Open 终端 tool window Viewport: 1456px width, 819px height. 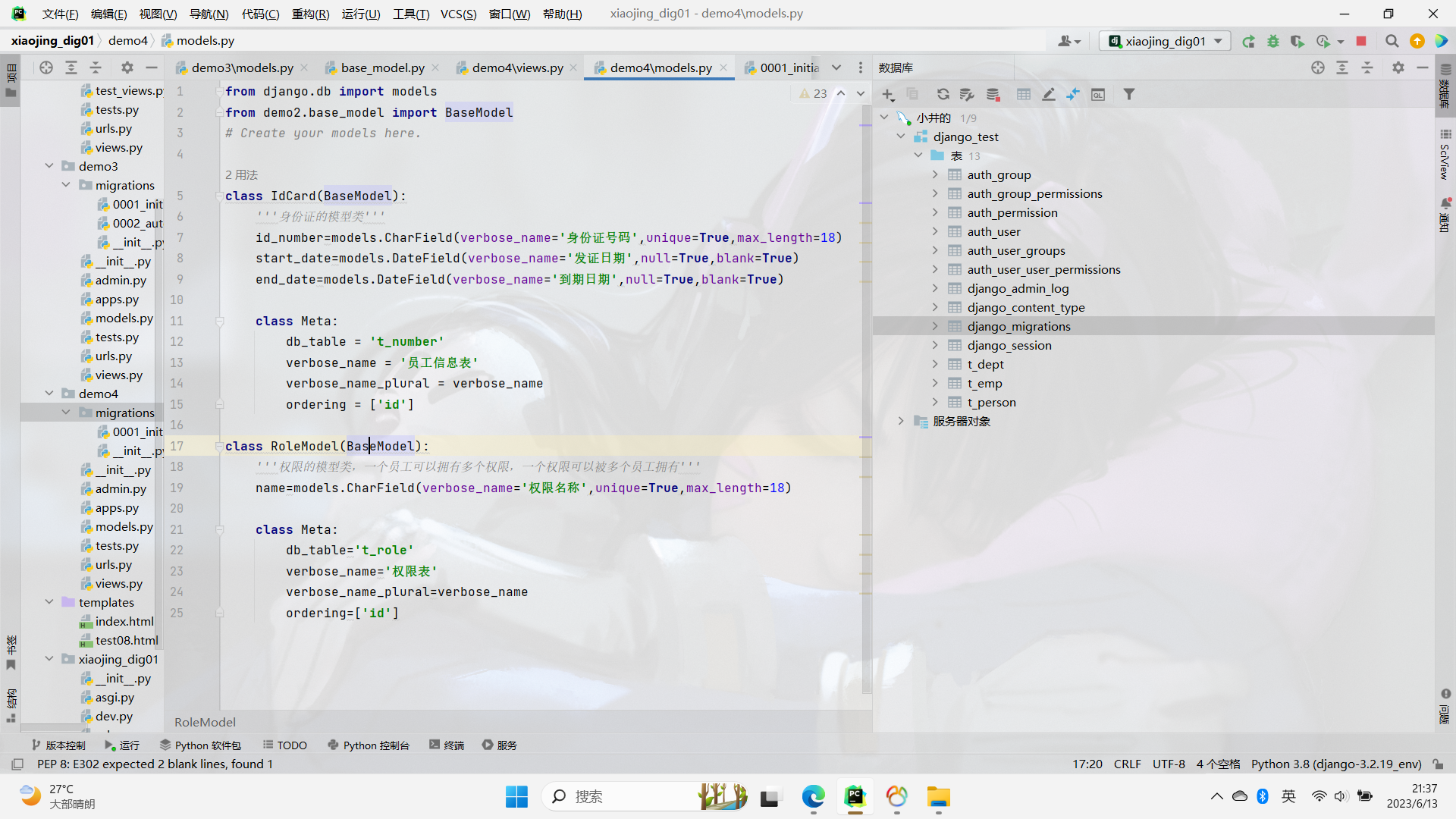[x=447, y=745]
